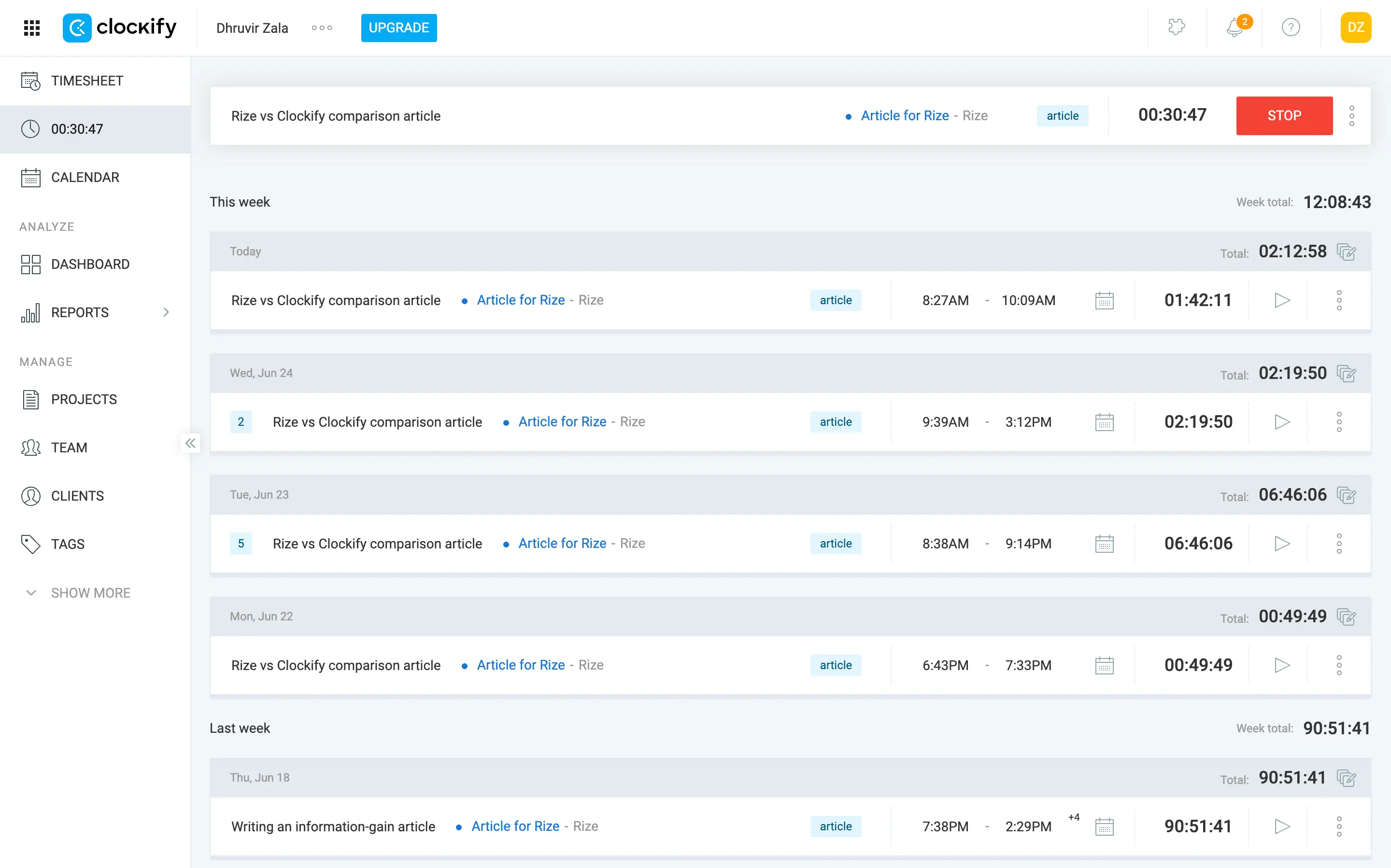Resume timer from the 90:51:41 entry
Image resolution: width=1391 pixels, height=868 pixels.
point(1282,826)
